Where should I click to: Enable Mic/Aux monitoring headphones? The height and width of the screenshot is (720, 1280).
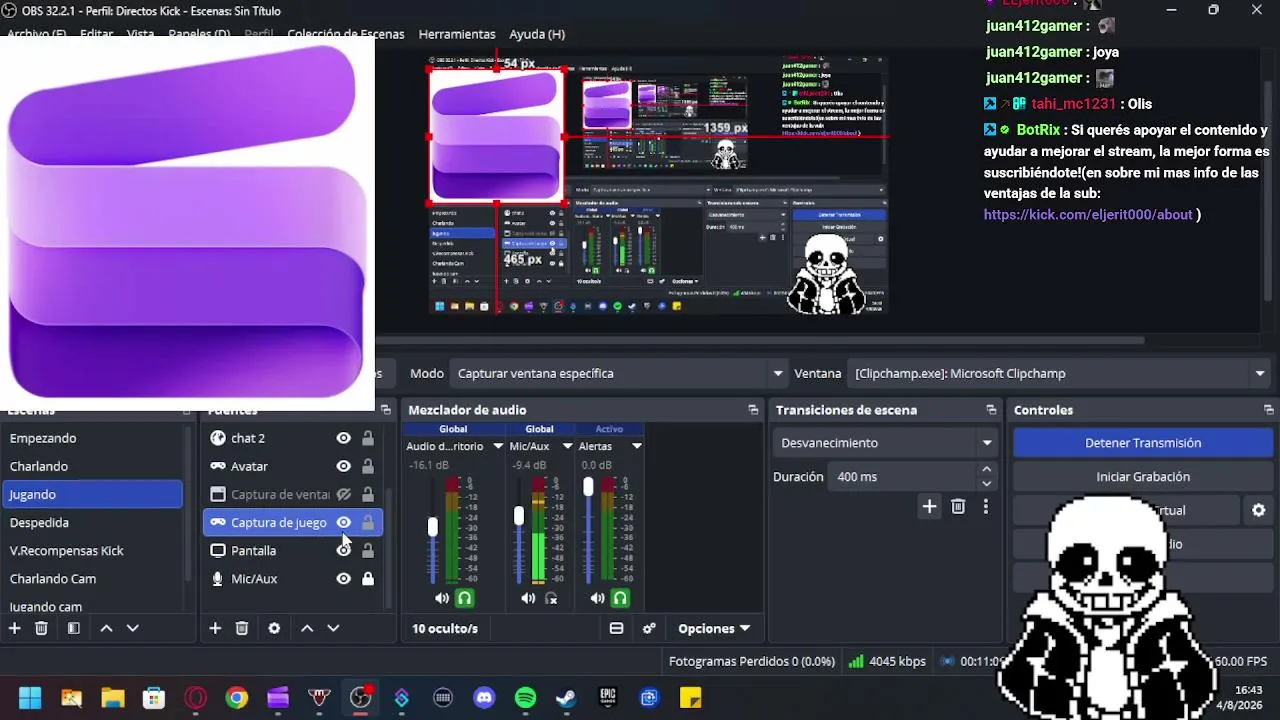(x=550, y=598)
